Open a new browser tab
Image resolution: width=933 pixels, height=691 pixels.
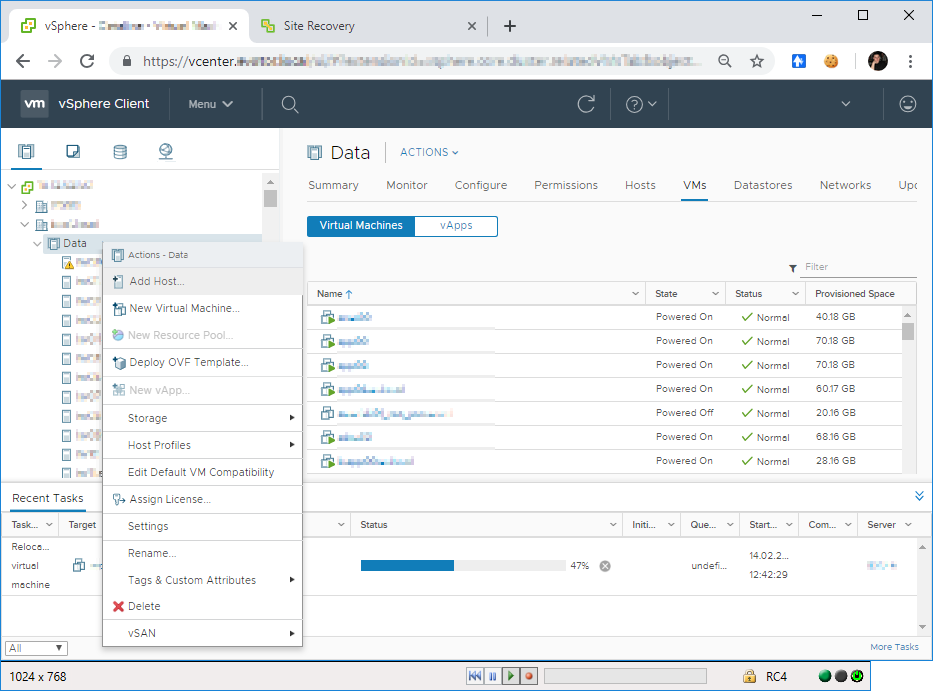coord(510,26)
